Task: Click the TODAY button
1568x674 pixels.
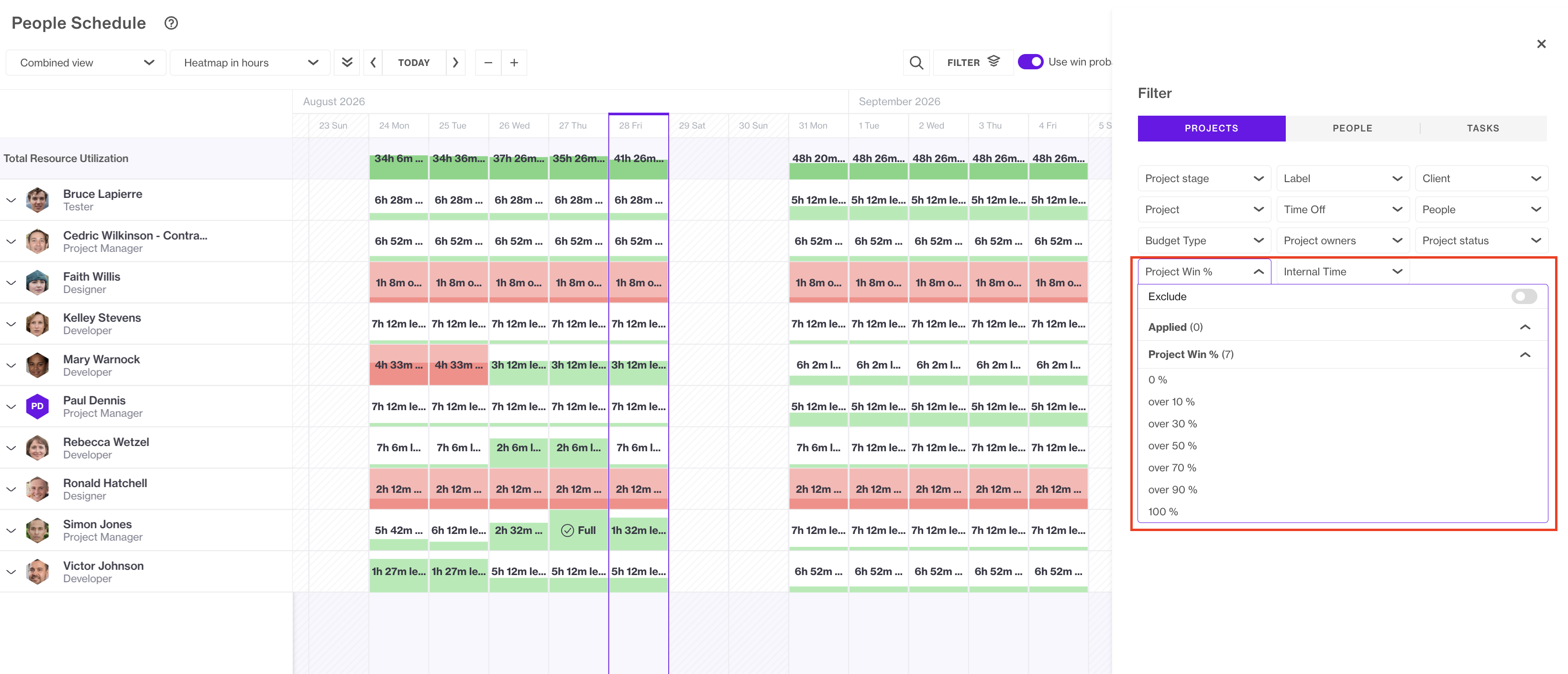Action: pyautogui.click(x=414, y=63)
